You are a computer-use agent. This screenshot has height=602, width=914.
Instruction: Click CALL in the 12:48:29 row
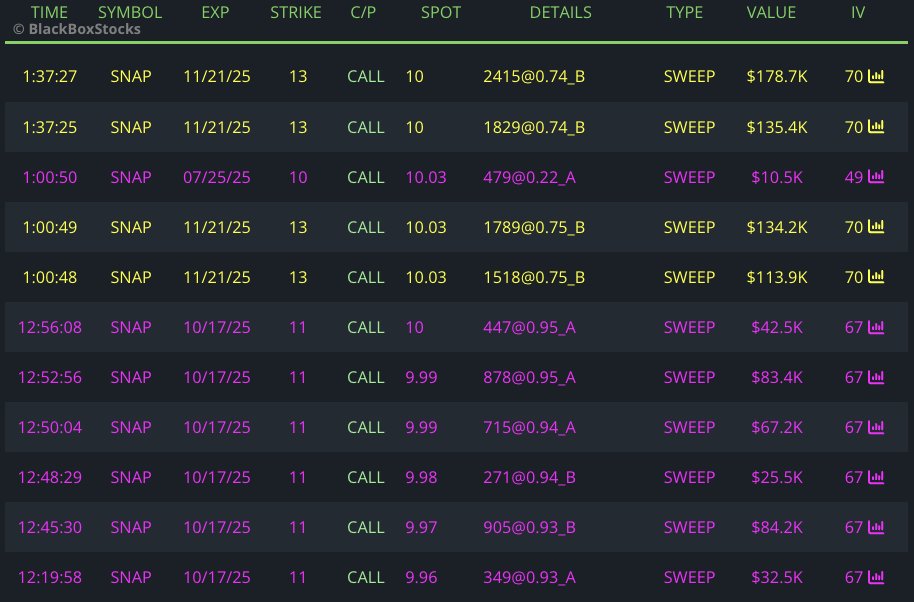(365, 477)
